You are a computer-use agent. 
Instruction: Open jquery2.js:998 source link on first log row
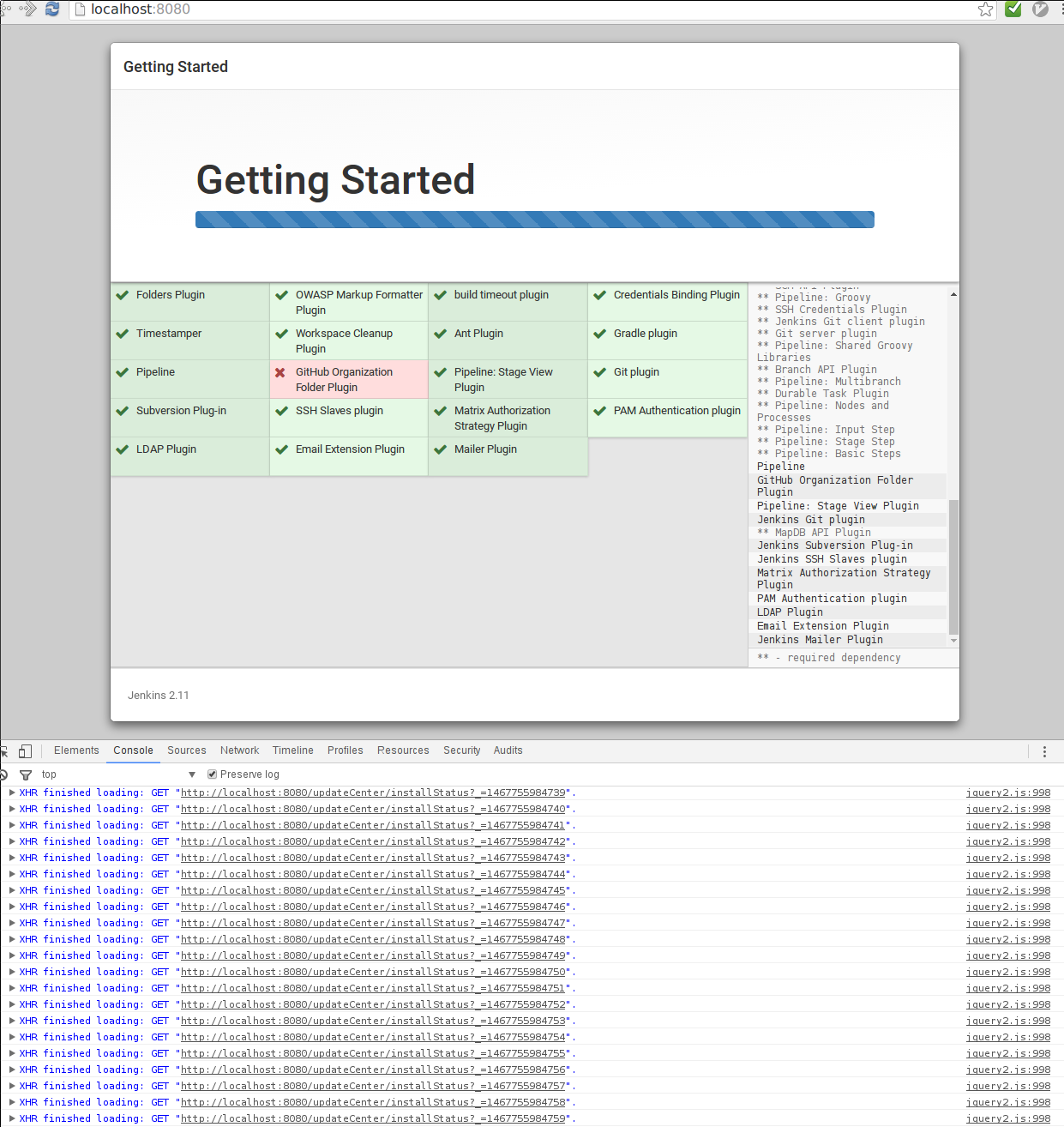pyautogui.click(x=1007, y=793)
